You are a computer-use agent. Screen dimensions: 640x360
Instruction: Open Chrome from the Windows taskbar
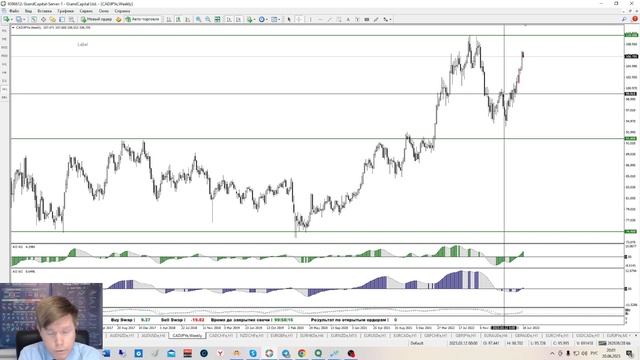point(302,353)
